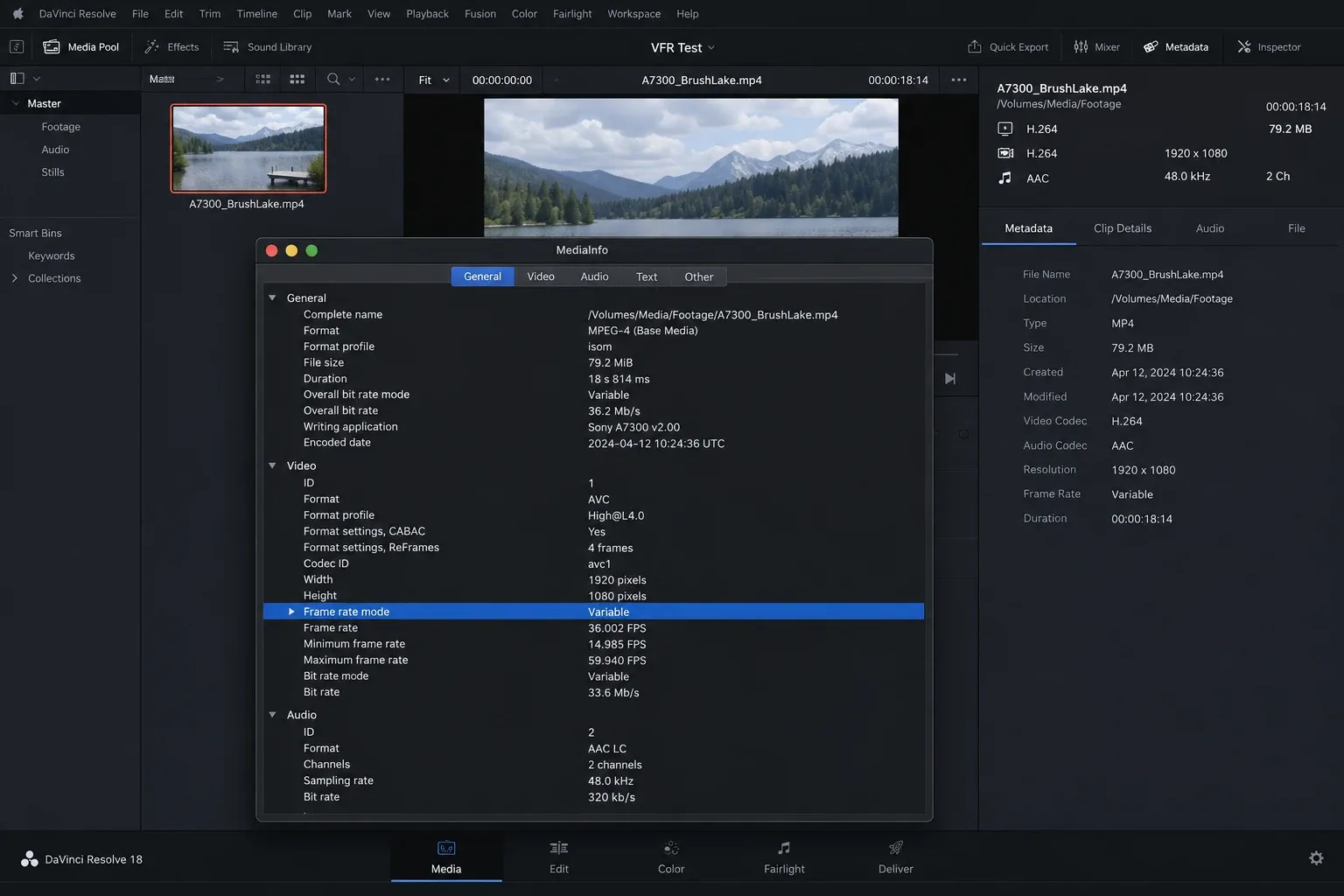
Task: Switch to the Clip Details metadata tab
Action: point(1122,228)
